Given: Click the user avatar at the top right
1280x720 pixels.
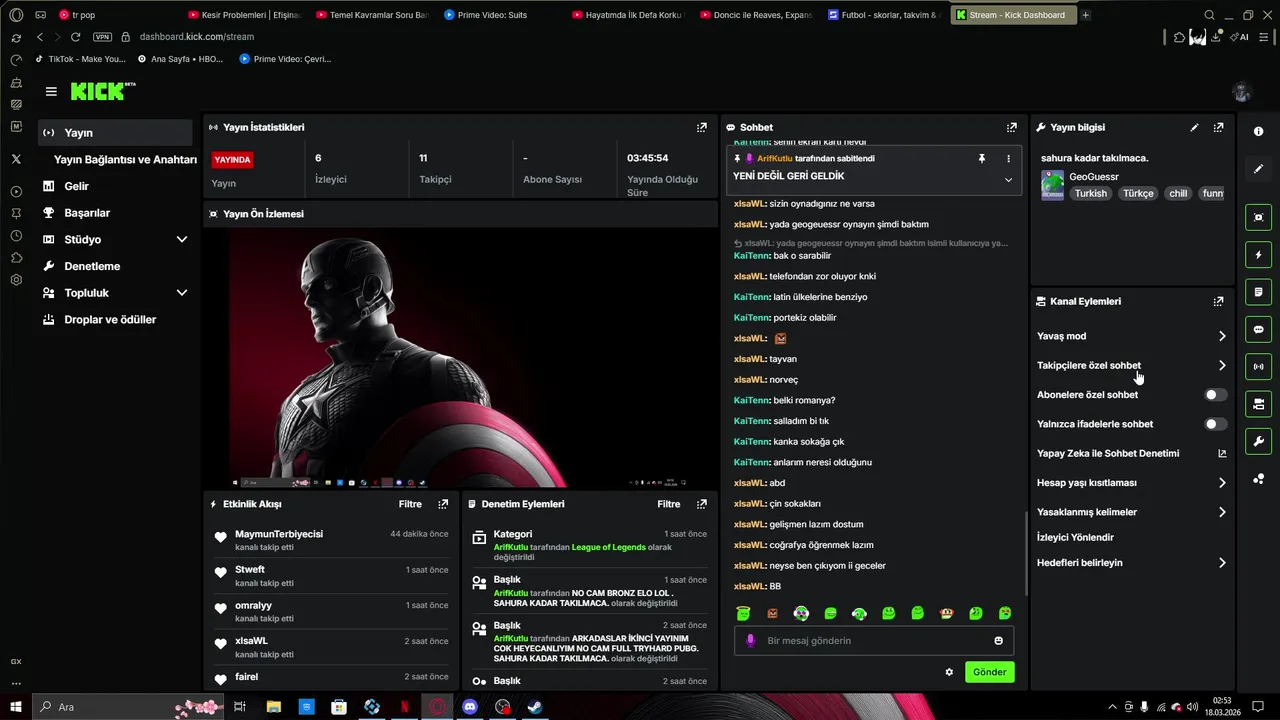Looking at the screenshot, I should point(1242,92).
